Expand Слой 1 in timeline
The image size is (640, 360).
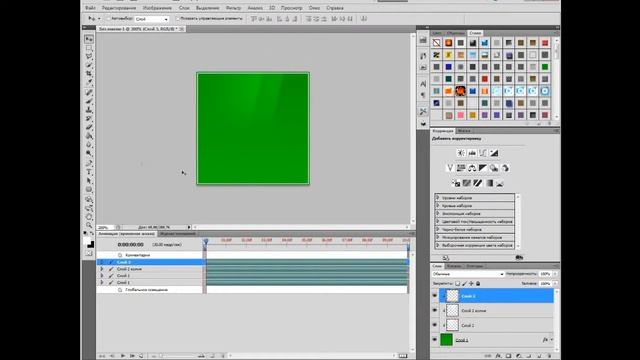pos(102,282)
